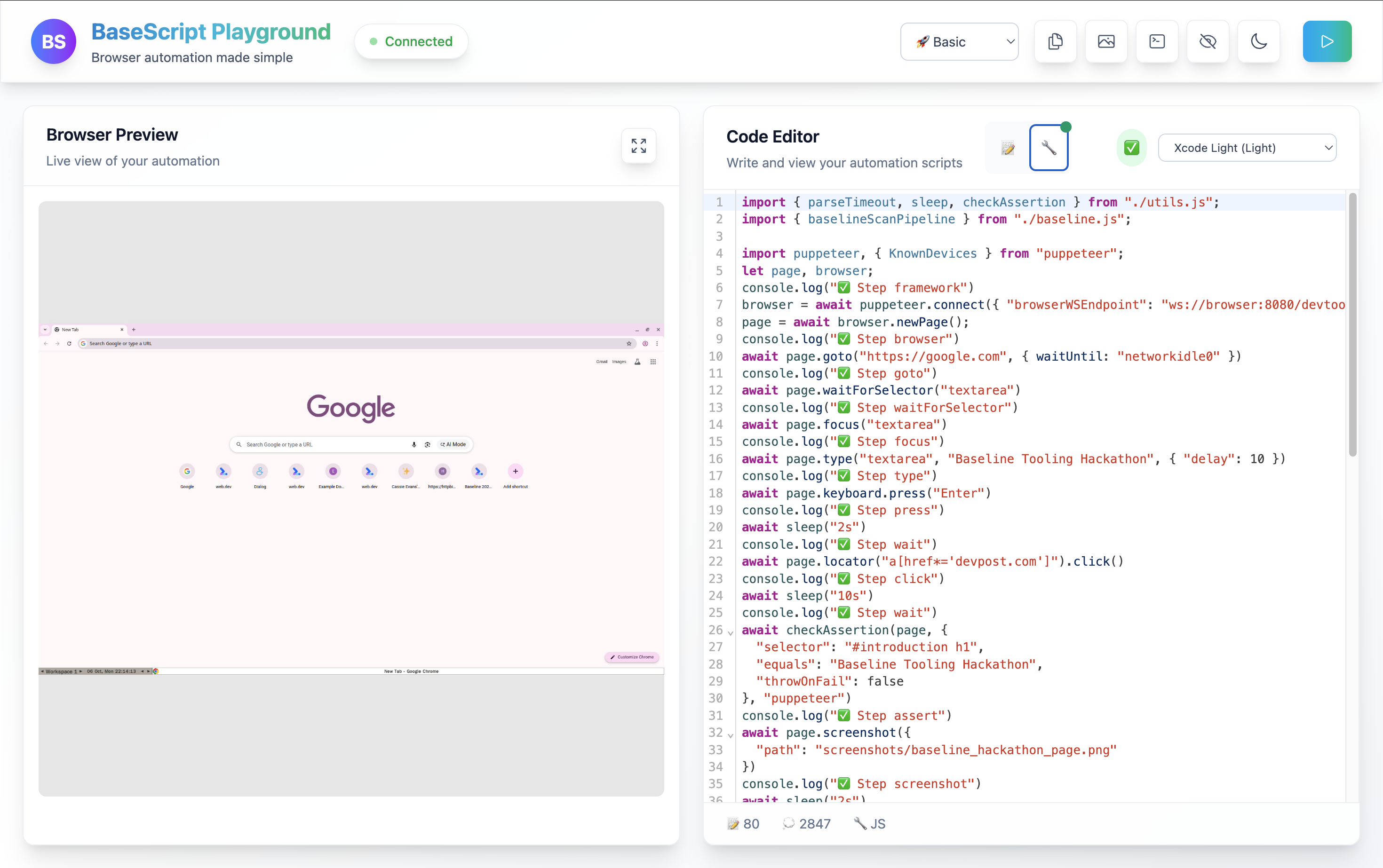Collapse the code fold at line 32
The height and width of the screenshot is (868, 1383).
coord(731,735)
